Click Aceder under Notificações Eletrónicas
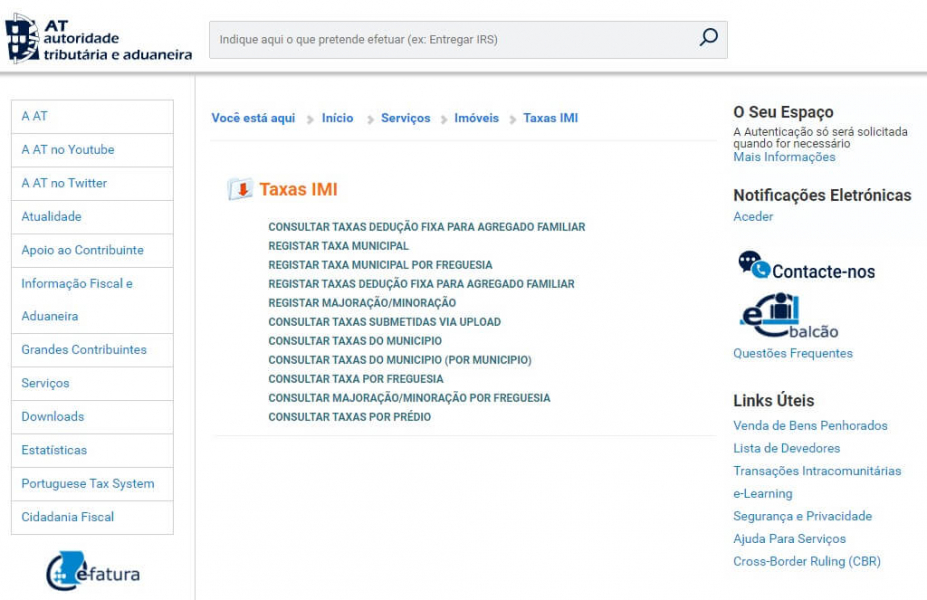Image resolution: width=927 pixels, height=600 pixels. click(x=753, y=217)
